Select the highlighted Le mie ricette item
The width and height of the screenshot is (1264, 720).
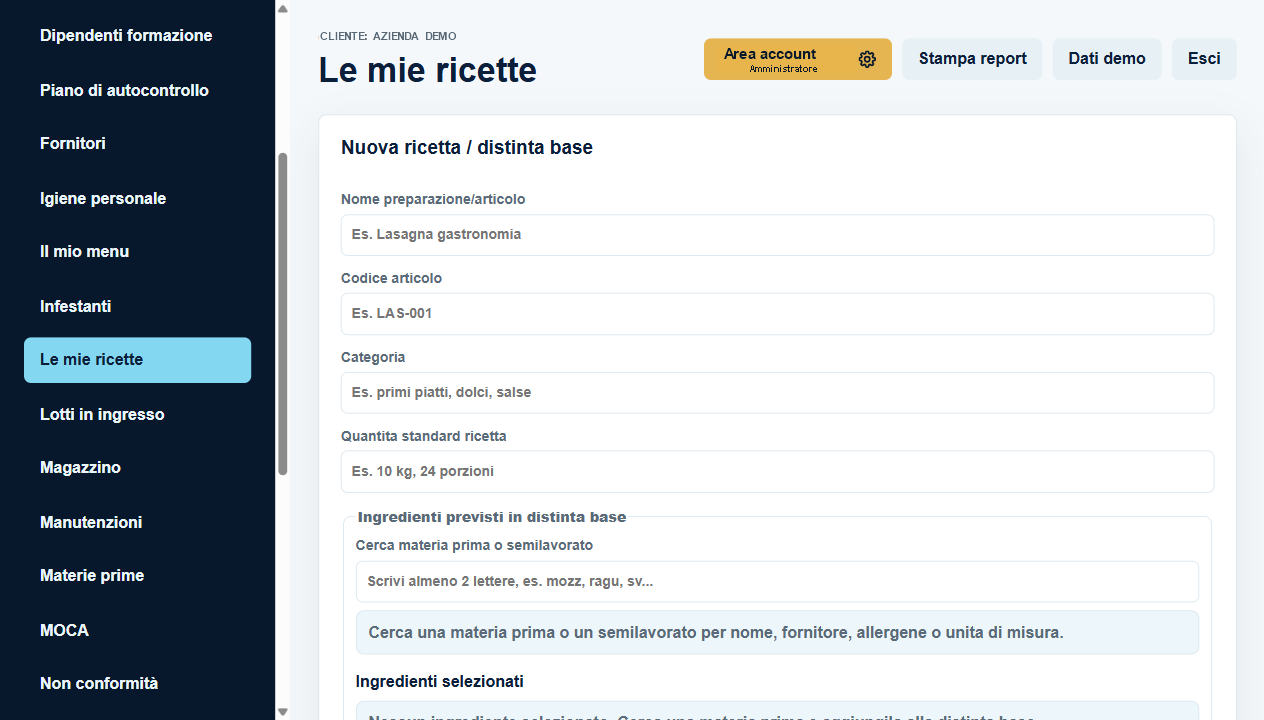point(137,360)
